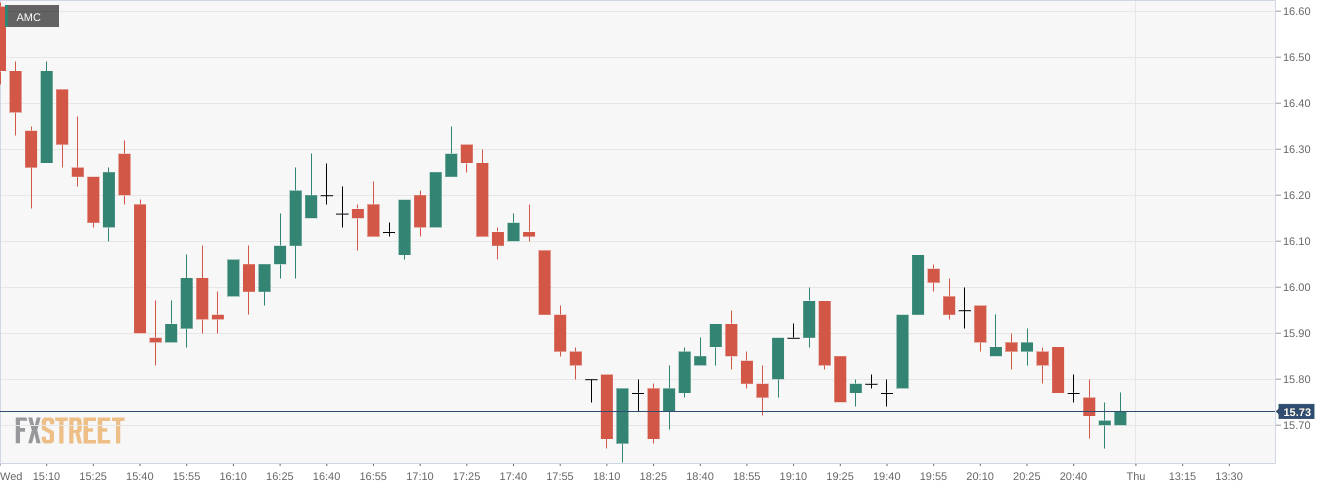This screenshot has width=1340, height=489.
Task: Select the 16.00 price level label
Action: (1297, 287)
